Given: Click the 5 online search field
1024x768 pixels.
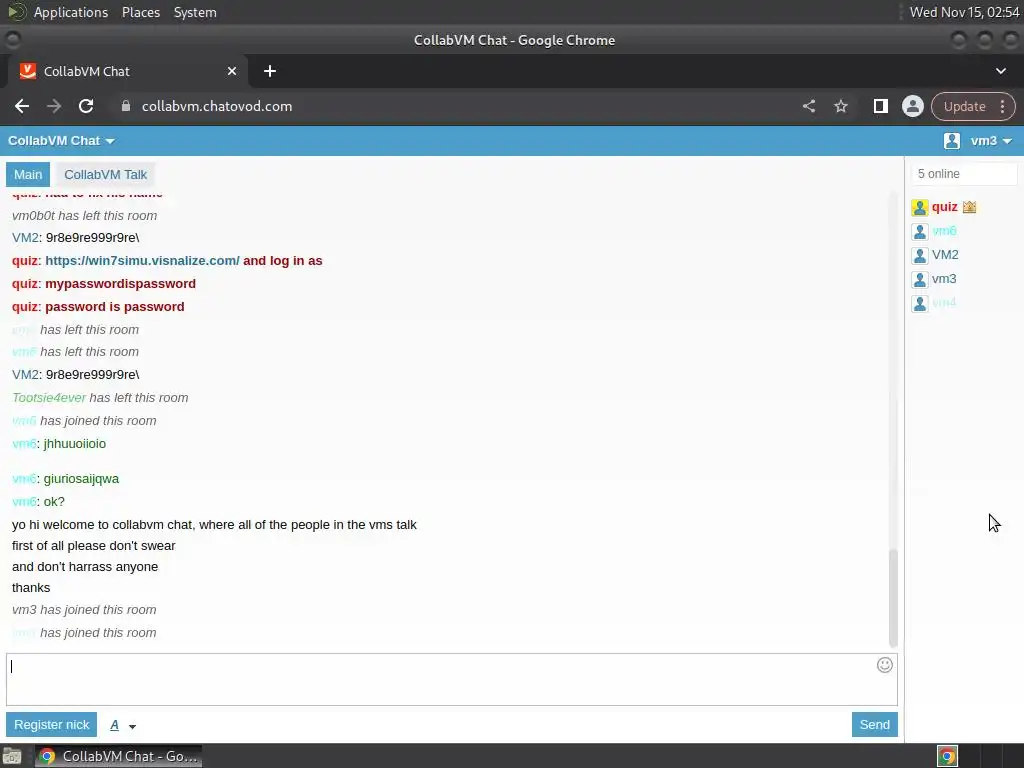Looking at the screenshot, I should (964, 174).
